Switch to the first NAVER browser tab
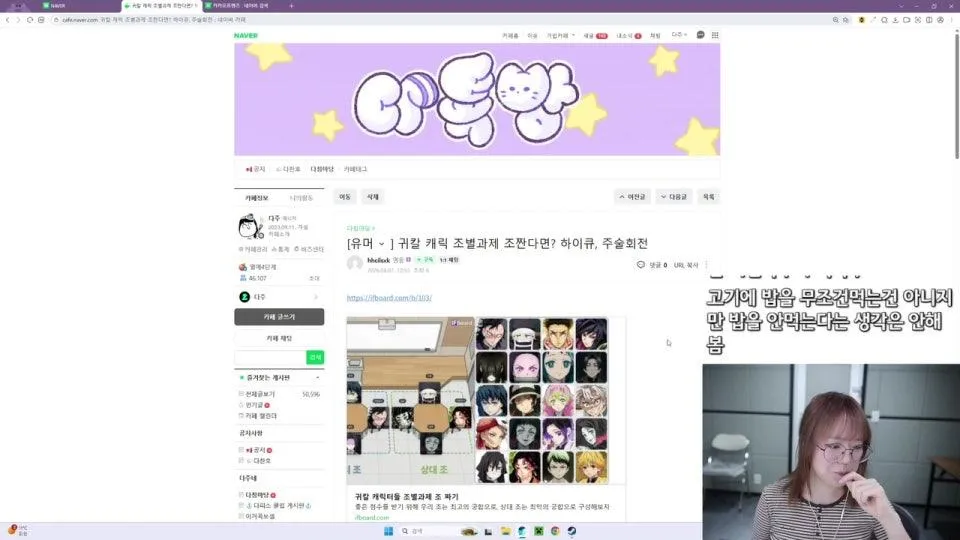The height and width of the screenshot is (540, 960). coord(80,6)
